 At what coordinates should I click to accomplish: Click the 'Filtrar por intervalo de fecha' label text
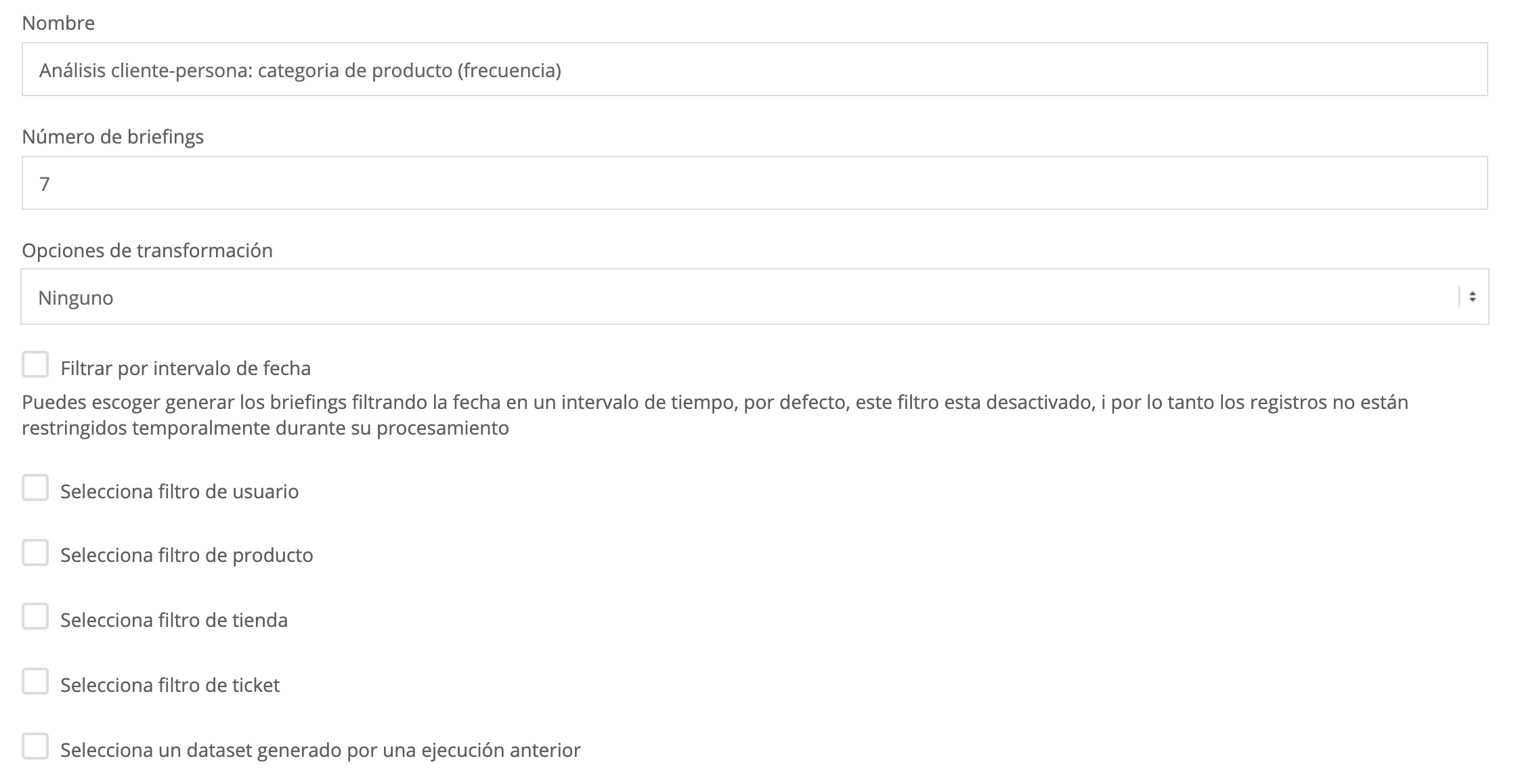point(186,368)
